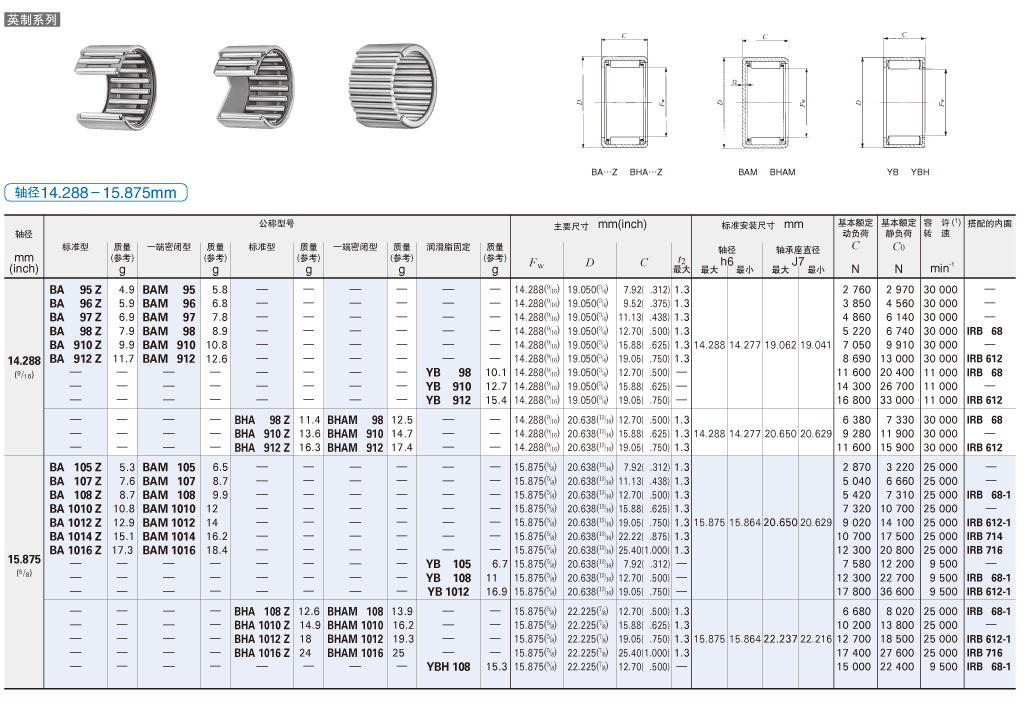The width and height of the screenshot is (1027, 711).
Task: Click the 15.875 shaft diameter row header
Action: pyautogui.click(x=24, y=560)
